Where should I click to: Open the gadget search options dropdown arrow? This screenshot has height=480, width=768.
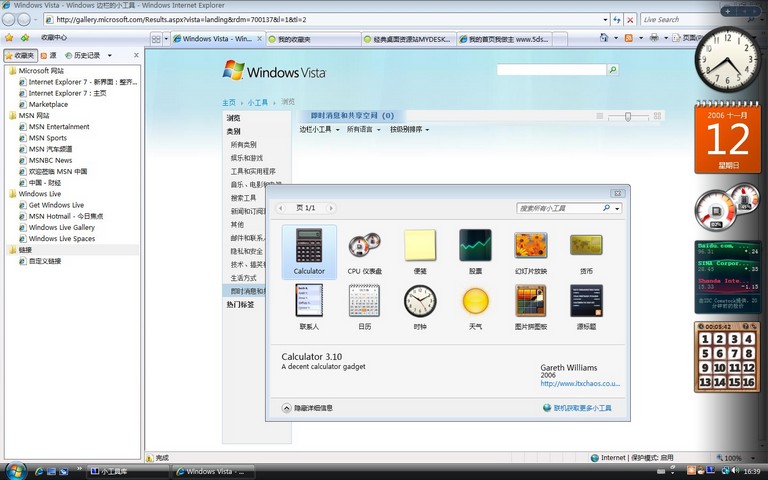pos(617,208)
